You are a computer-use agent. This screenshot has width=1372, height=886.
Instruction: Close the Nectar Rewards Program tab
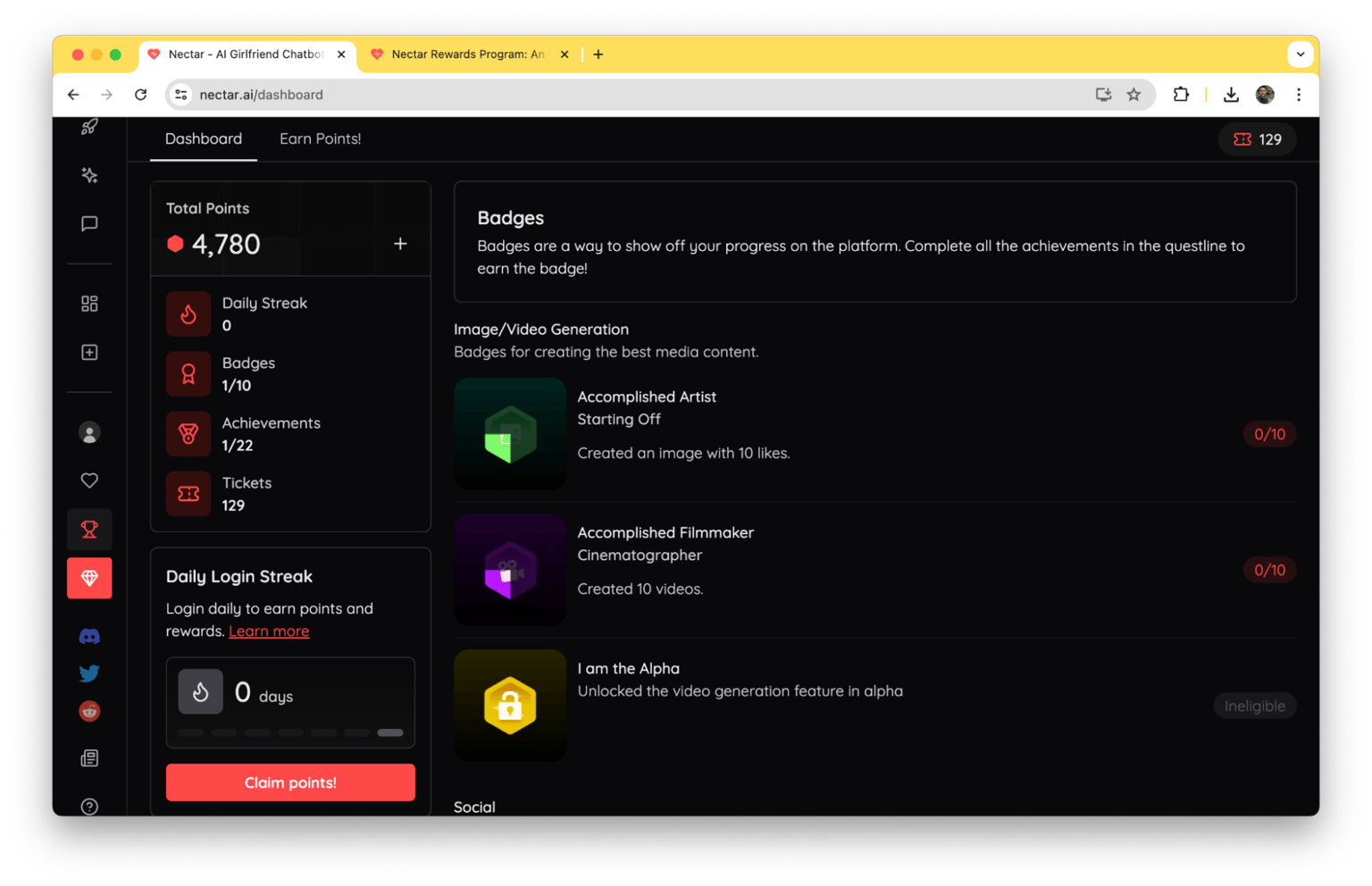point(565,54)
